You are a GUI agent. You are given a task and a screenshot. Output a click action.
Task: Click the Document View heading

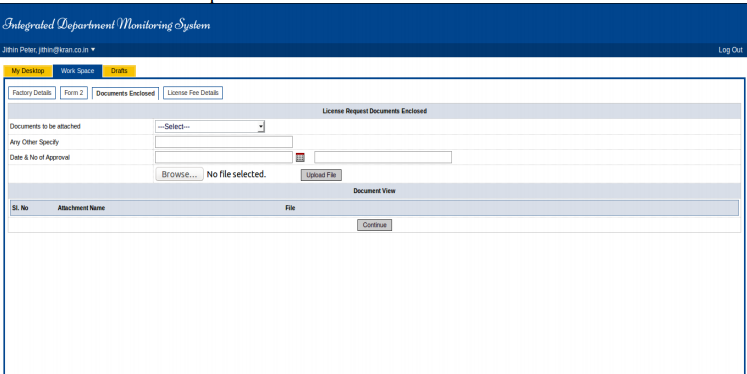click(374, 191)
